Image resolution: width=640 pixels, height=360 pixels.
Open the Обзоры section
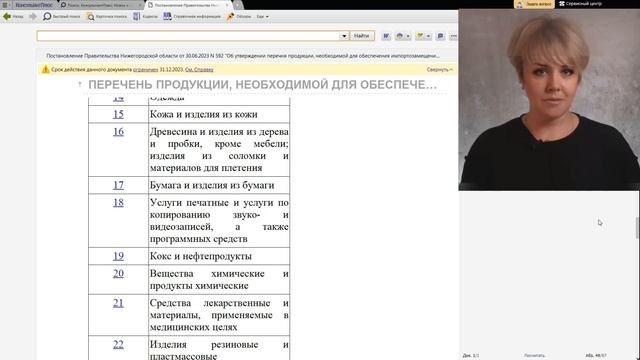239,17
